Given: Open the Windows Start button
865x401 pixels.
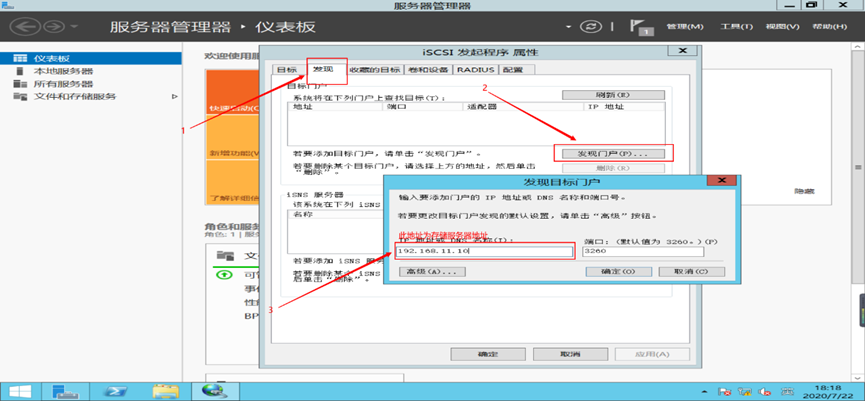Looking at the screenshot, I should 19,391.
